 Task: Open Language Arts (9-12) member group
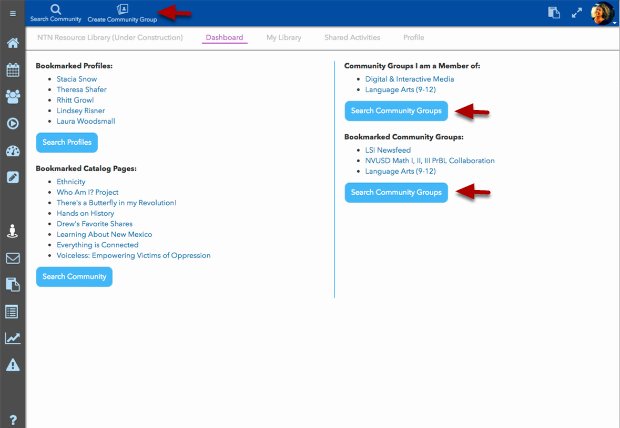(x=400, y=89)
